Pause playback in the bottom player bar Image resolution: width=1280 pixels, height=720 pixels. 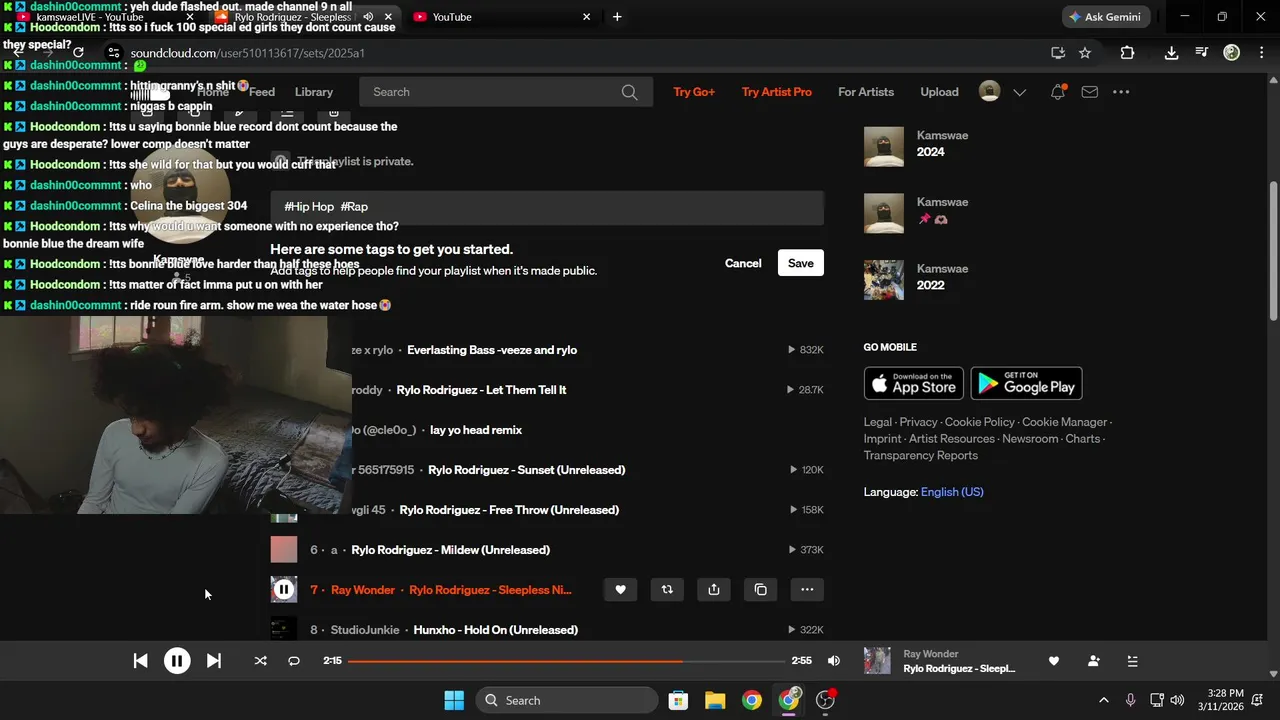pyautogui.click(x=177, y=661)
